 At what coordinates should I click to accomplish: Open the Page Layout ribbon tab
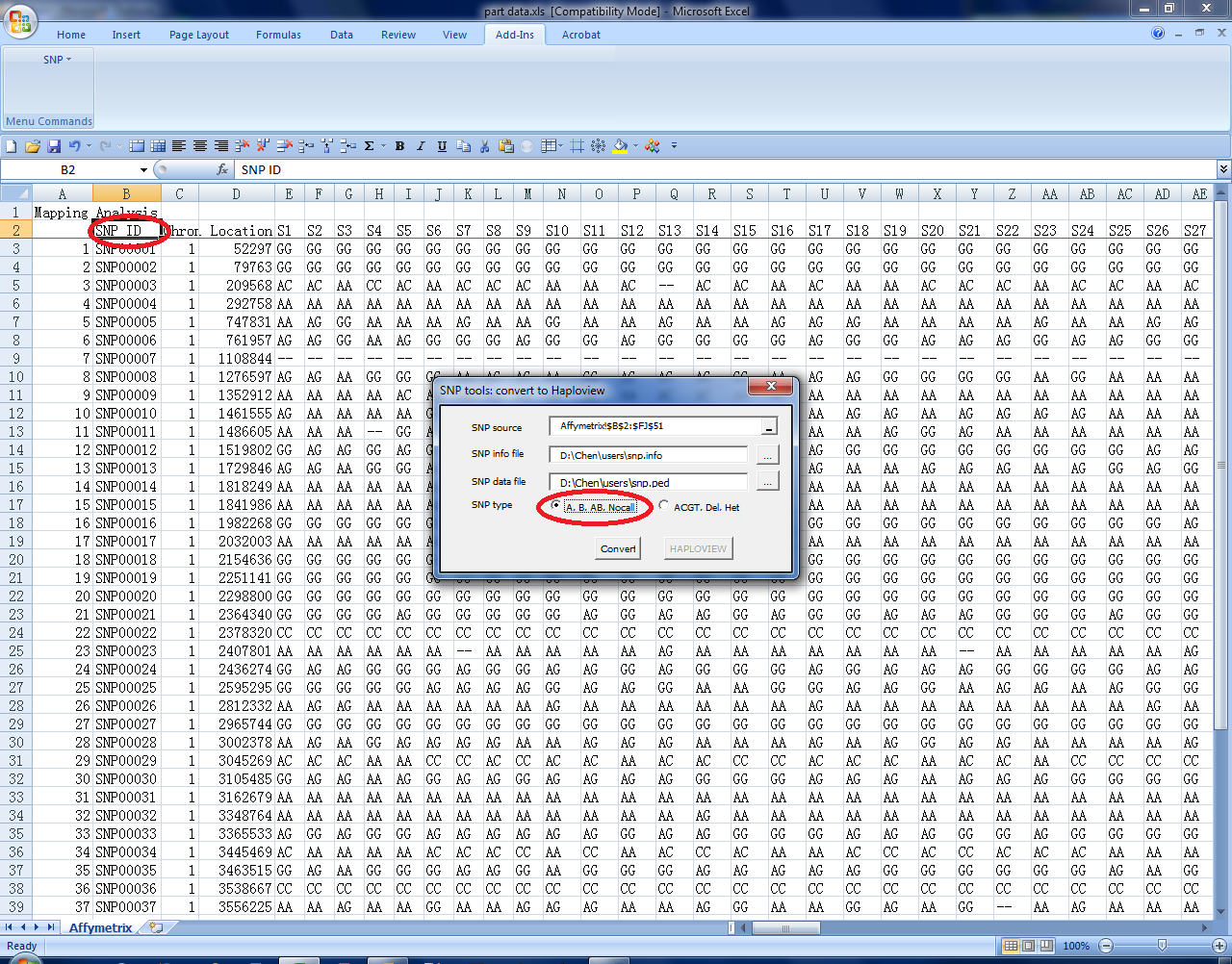[199, 35]
